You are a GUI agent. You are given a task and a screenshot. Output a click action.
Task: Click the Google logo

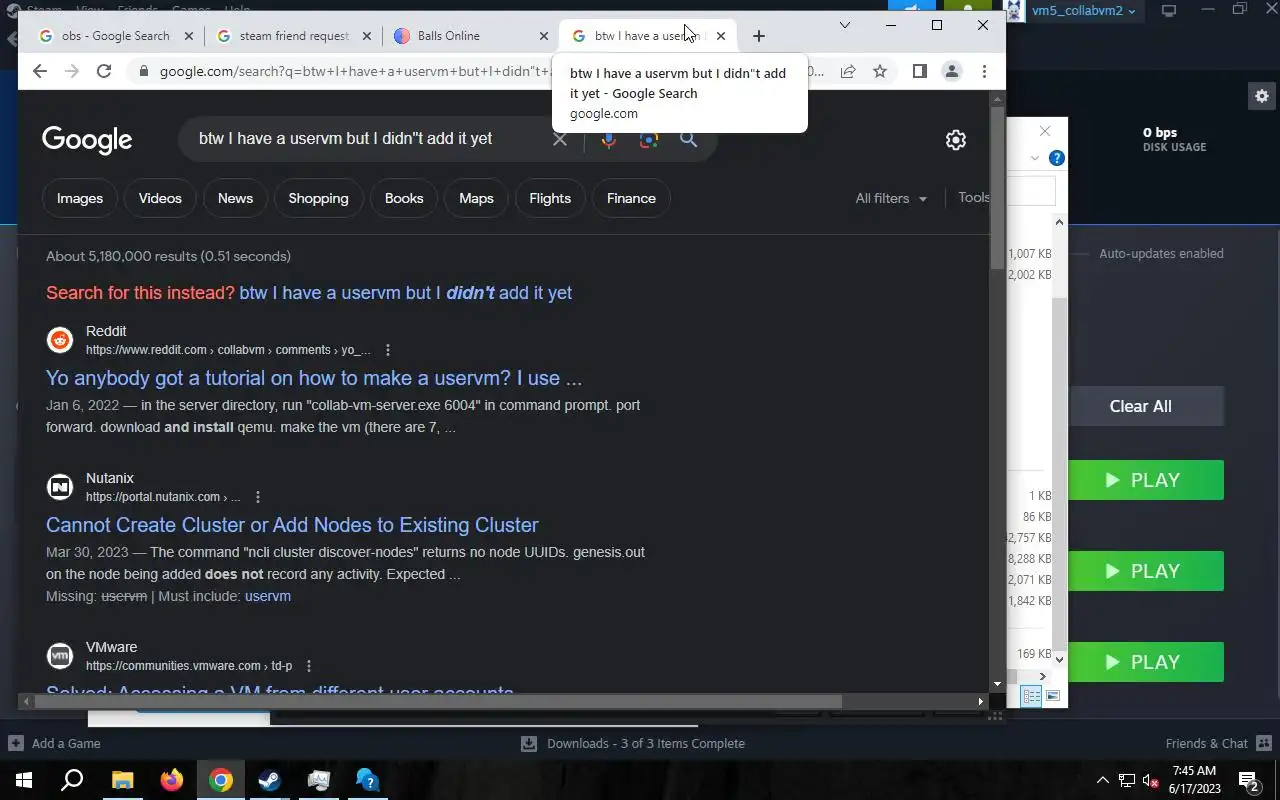click(87, 140)
